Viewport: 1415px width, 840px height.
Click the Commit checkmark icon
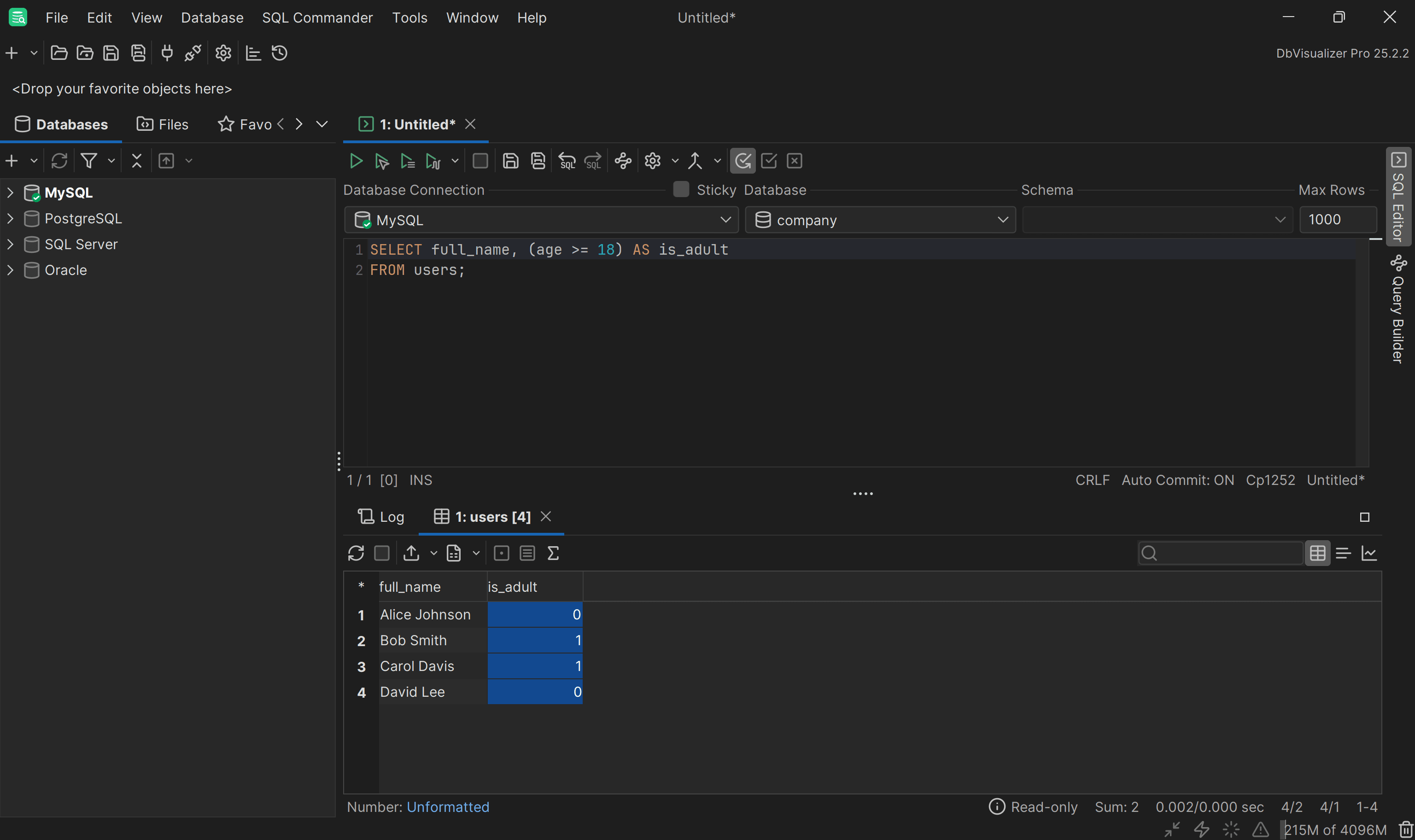(769, 161)
